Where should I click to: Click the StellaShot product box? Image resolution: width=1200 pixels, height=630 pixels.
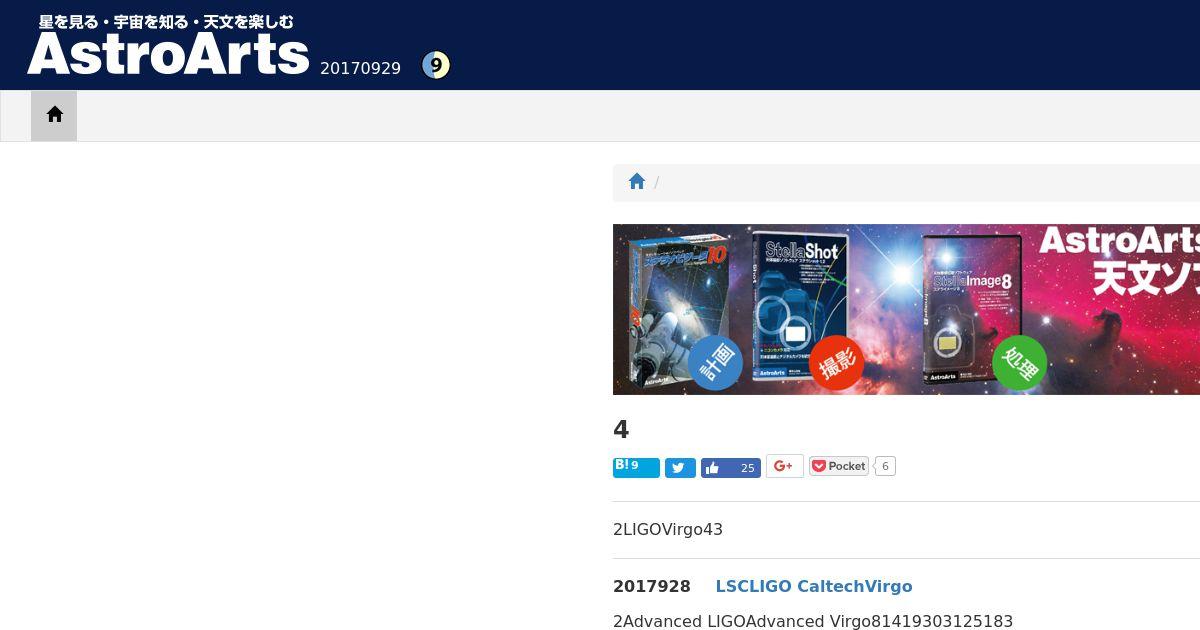coord(800,306)
